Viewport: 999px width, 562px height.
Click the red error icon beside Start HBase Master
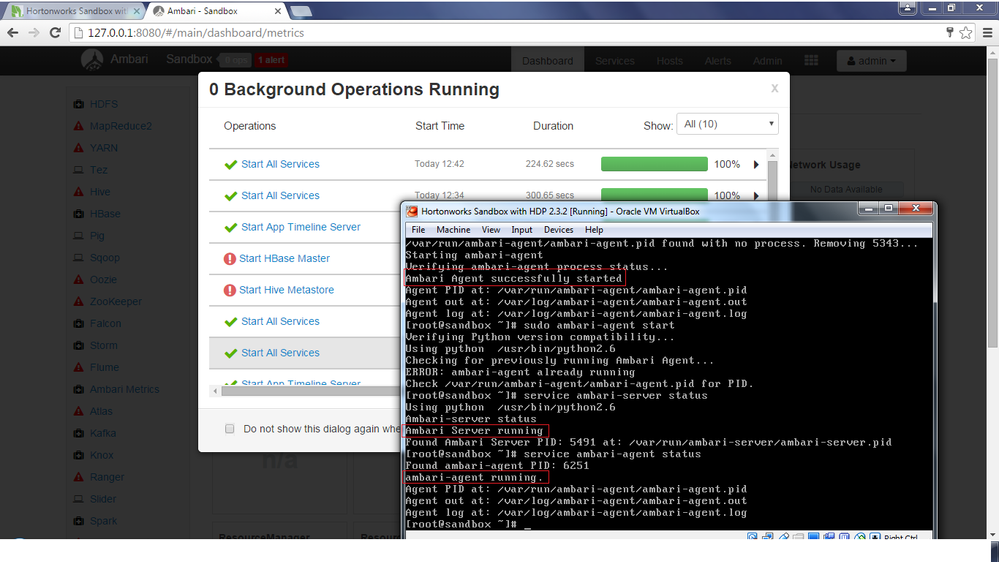click(x=230, y=259)
